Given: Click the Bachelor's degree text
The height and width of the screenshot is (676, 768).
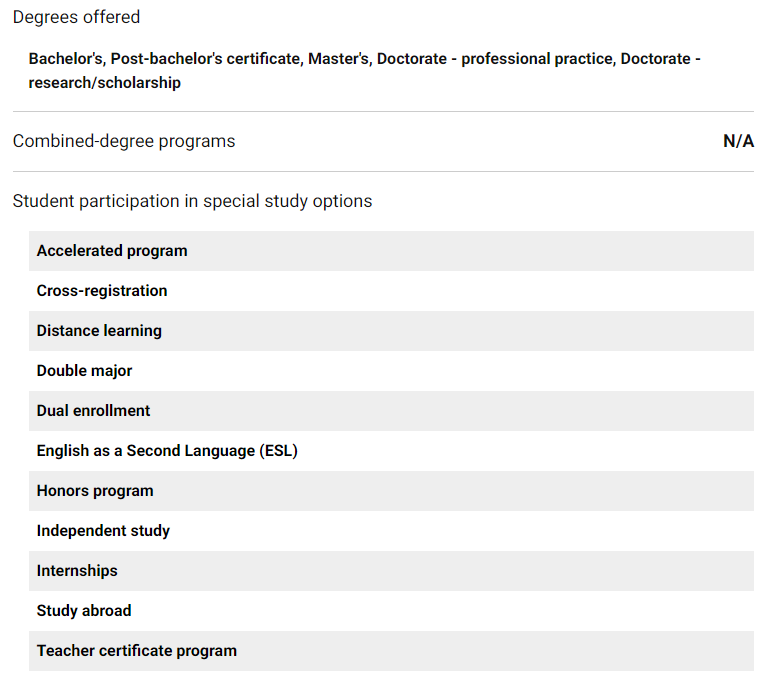Looking at the screenshot, I should pyautogui.click(x=65, y=59).
